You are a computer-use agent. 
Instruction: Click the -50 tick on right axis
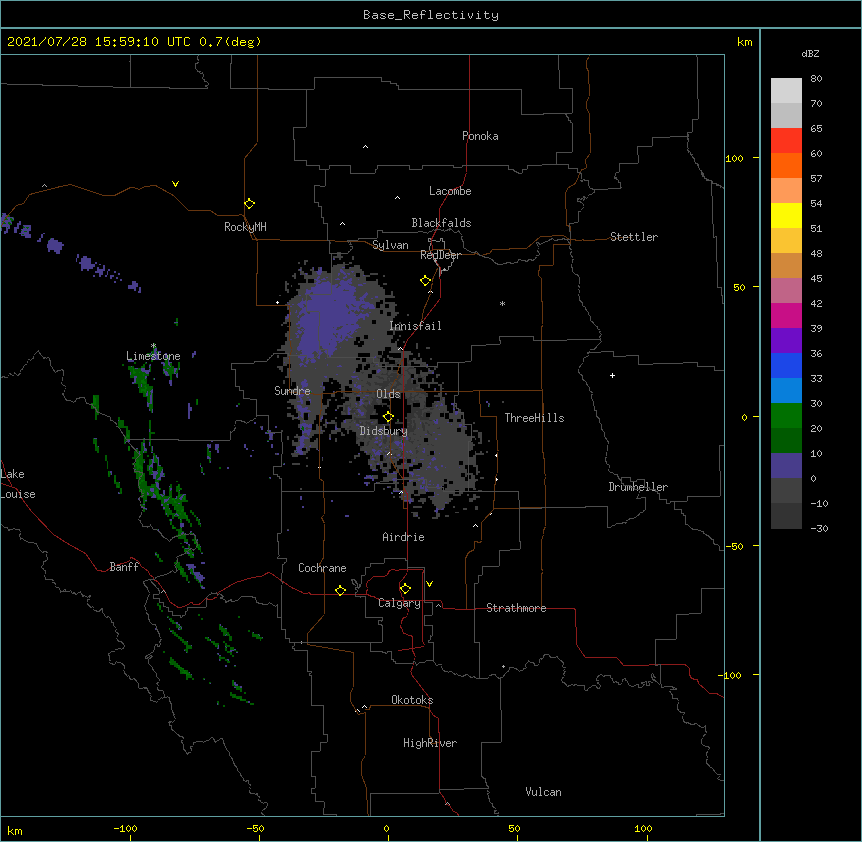tap(734, 546)
